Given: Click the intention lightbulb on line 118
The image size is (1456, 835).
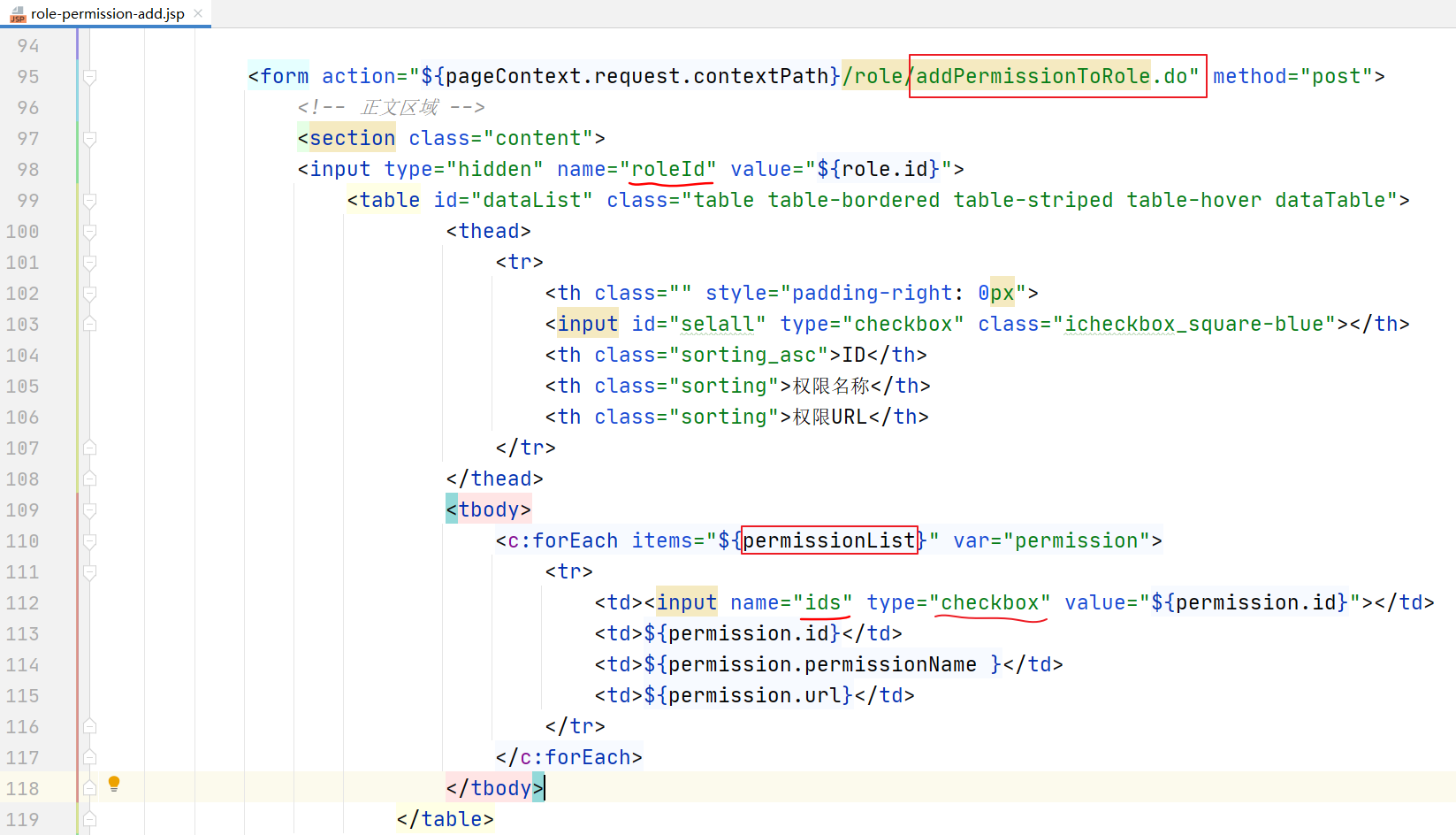Looking at the screenshot, I should tap(114, 783).
